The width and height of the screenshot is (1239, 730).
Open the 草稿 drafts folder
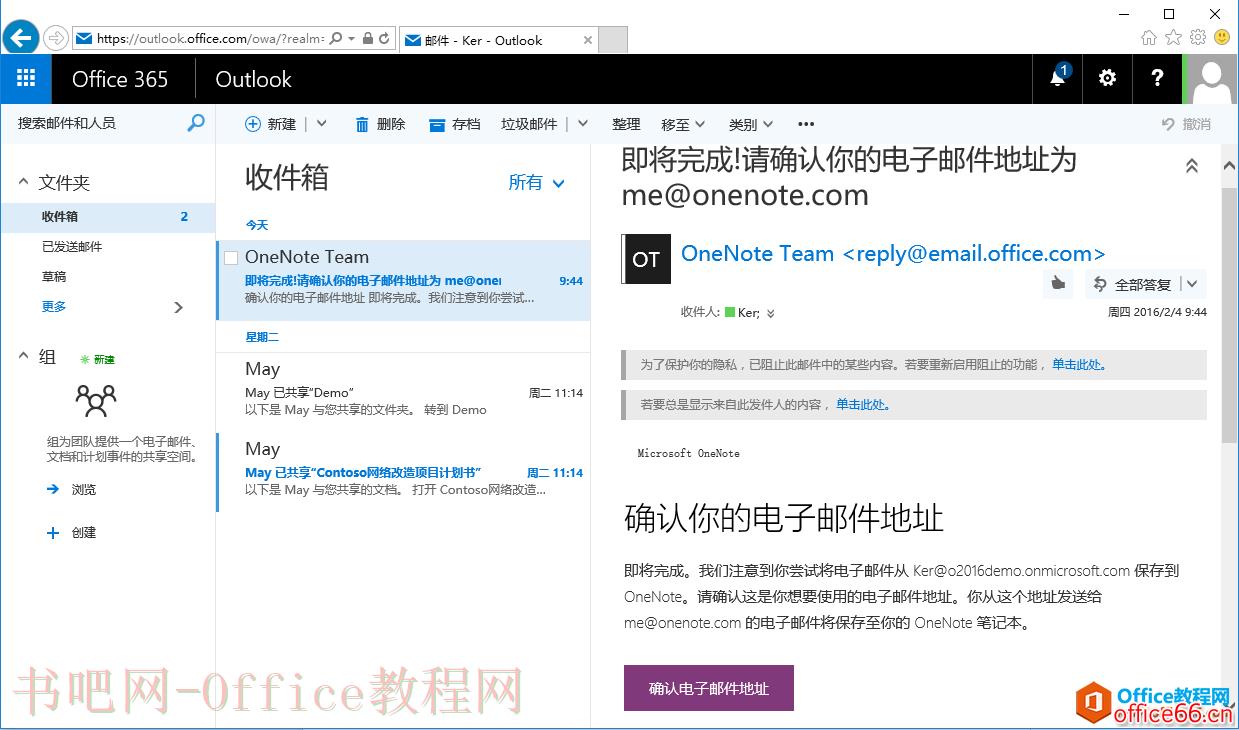pyautogui.click(x=54, y=276)
